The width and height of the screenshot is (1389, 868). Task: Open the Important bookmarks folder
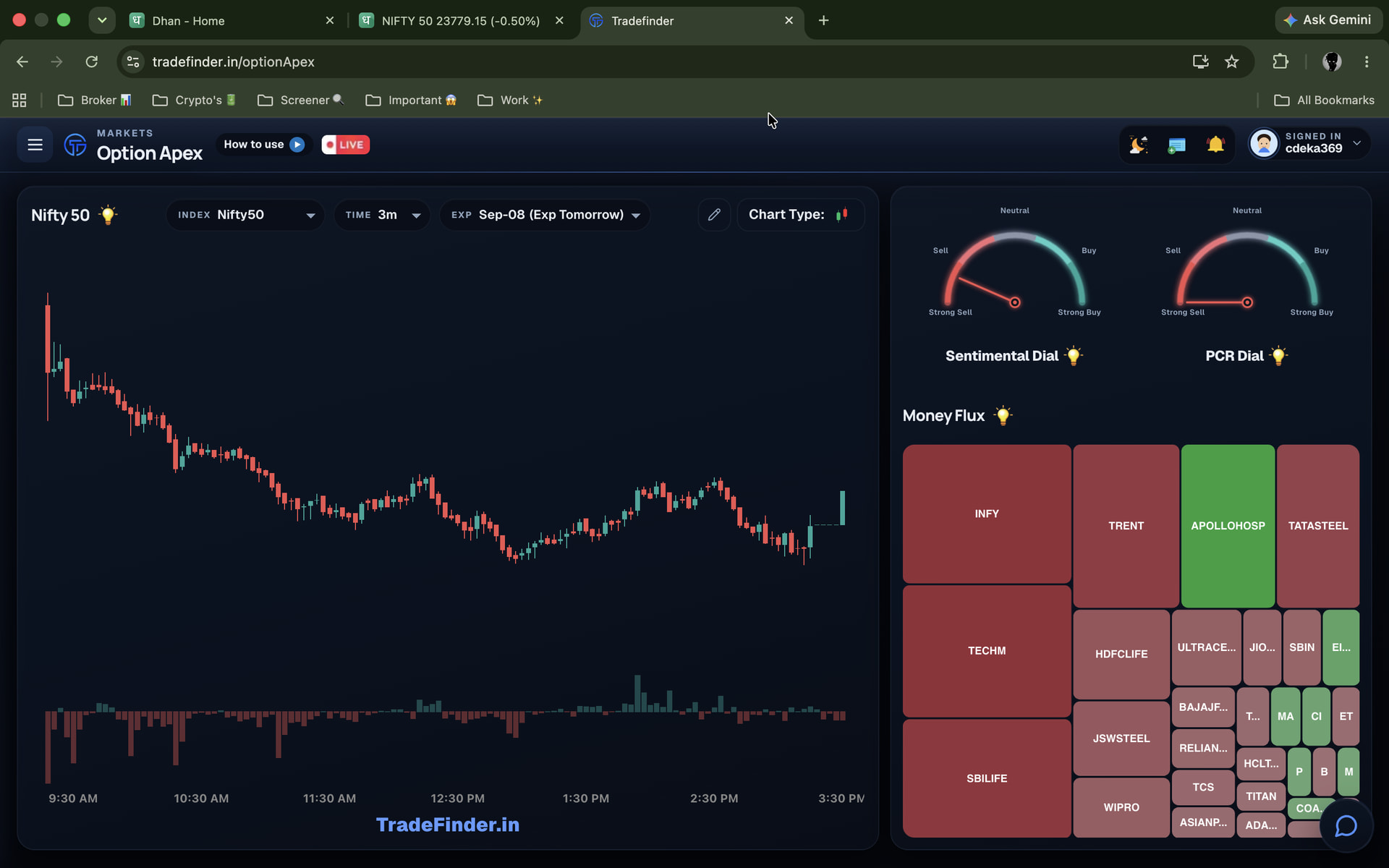point(412,100)
